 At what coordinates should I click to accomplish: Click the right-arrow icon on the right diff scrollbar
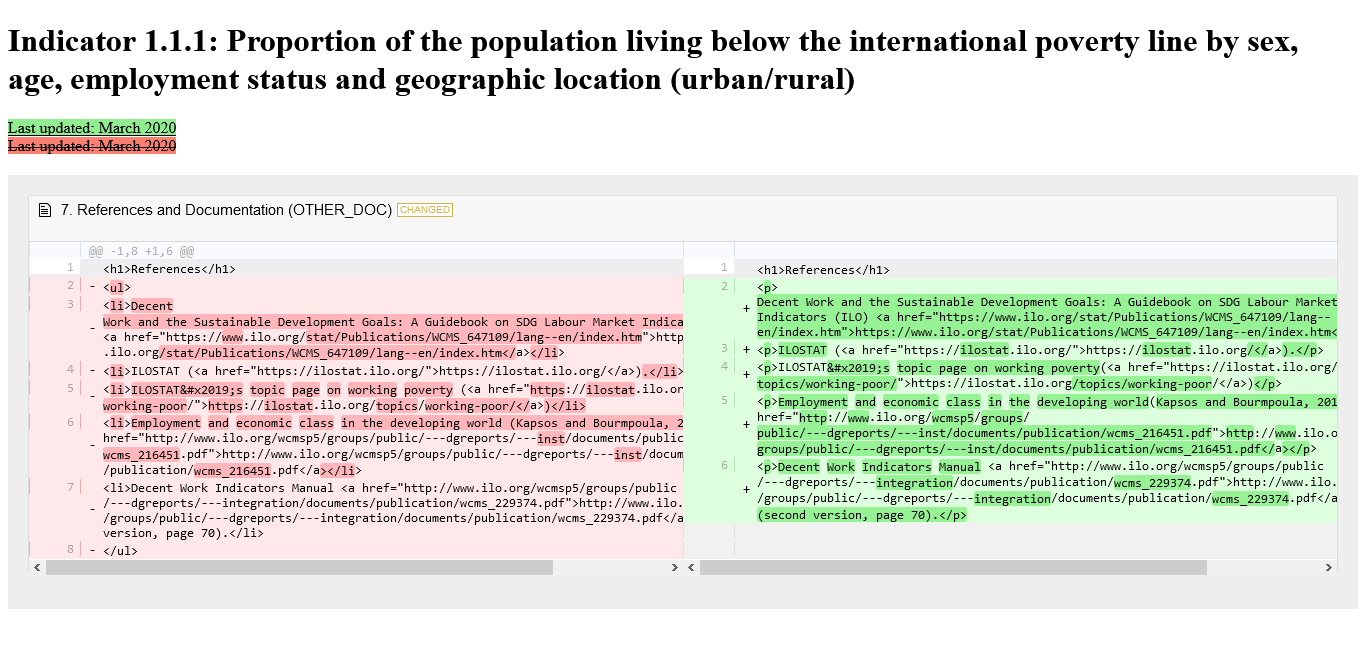point(1330,567)
